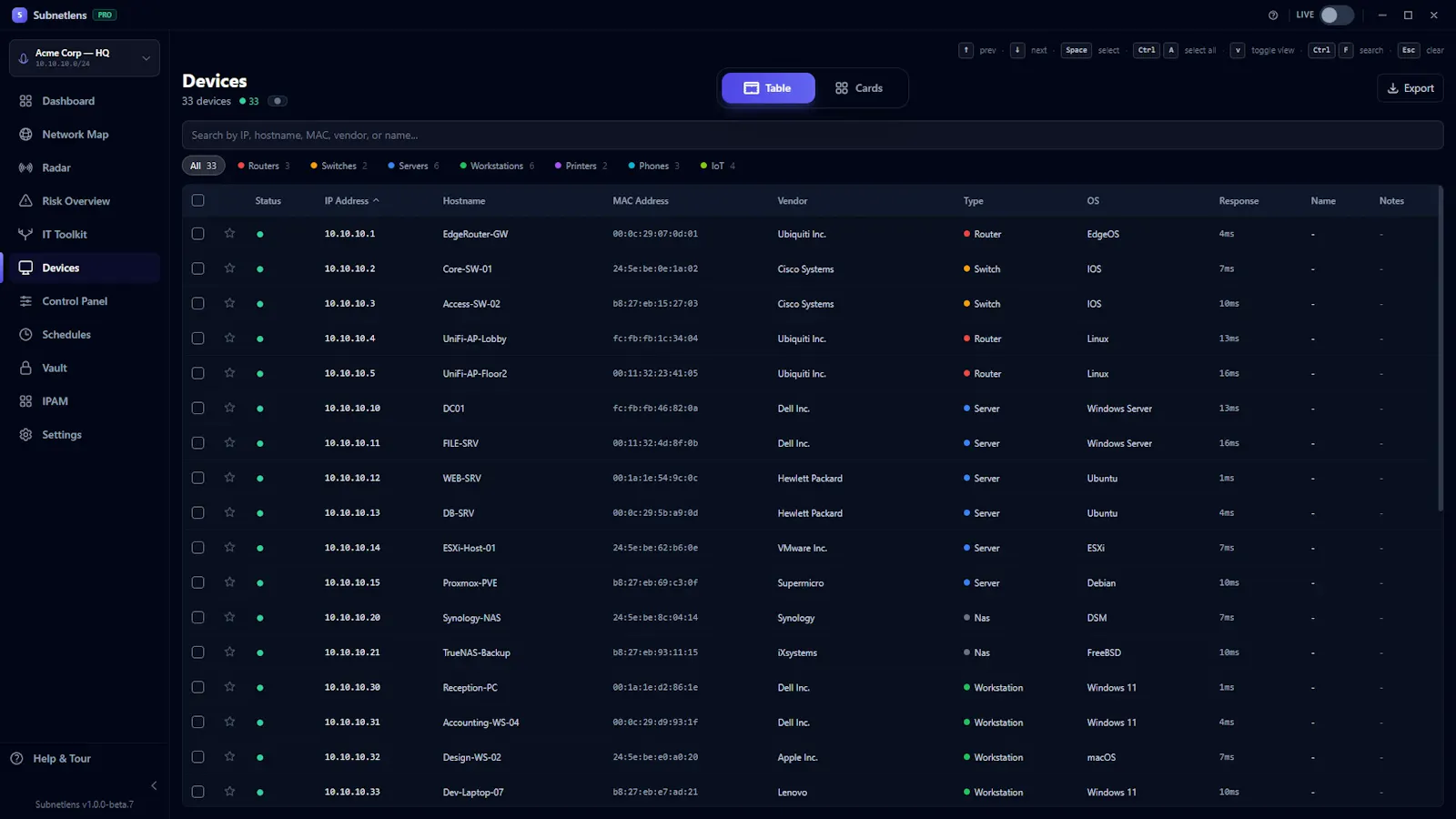Open IPAM in the sidebar
The width and height of the screenshot is (1456, 819).
point(84,401)
